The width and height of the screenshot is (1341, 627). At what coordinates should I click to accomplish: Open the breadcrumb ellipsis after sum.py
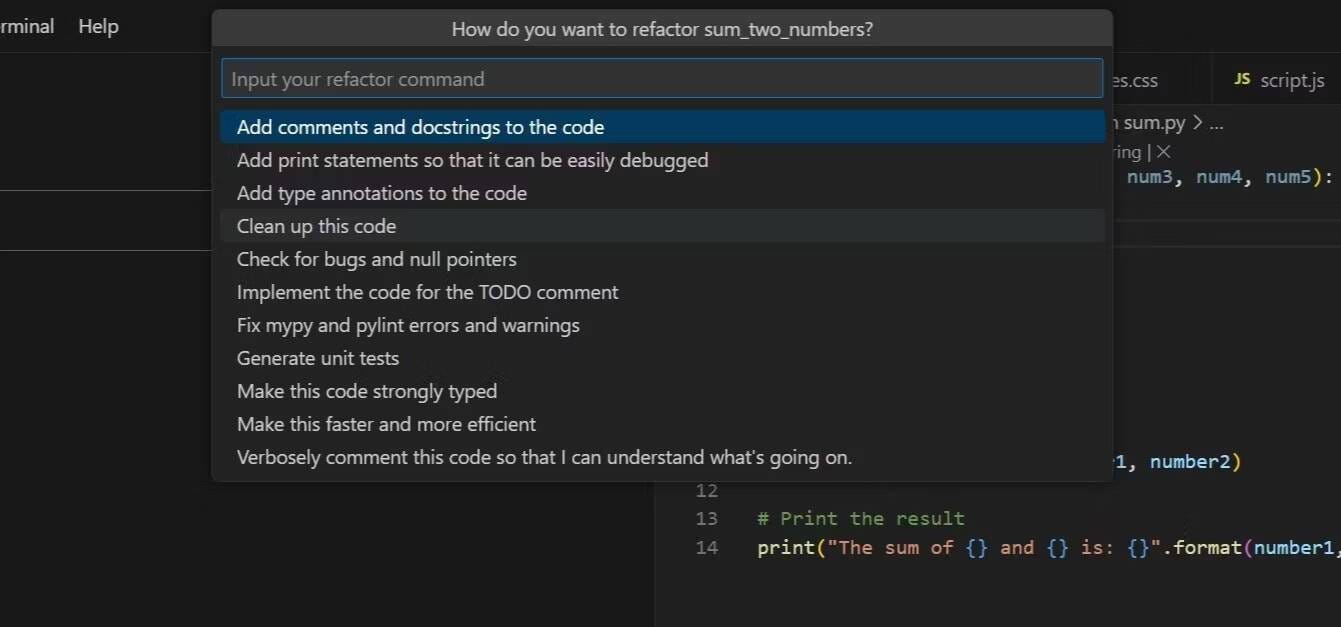point(1215,123)
